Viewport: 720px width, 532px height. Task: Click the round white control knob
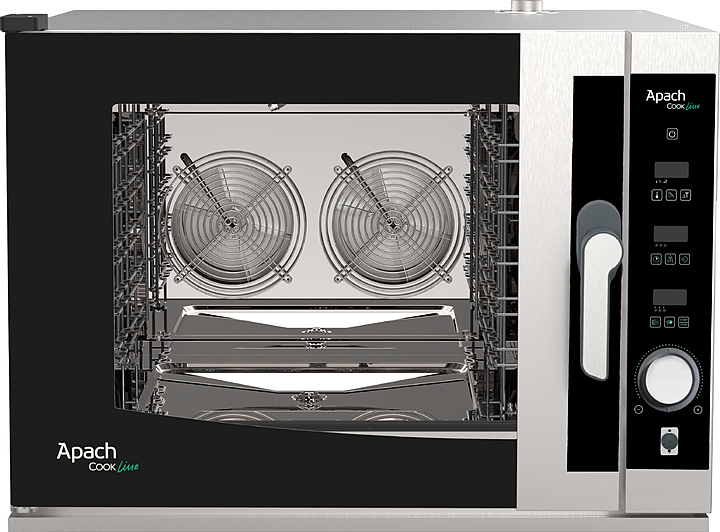[x=667, y=379]
